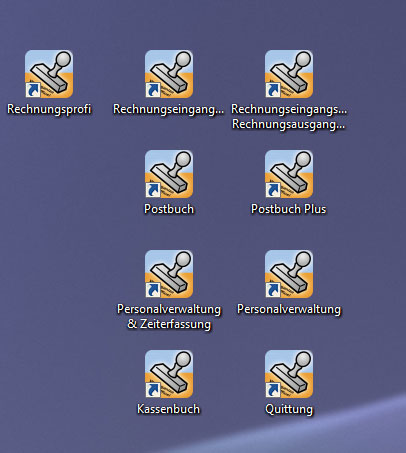This screenshot has height=453, width=406.
Task: Click the "Quittung" label text
Action: tap(289, 409)
